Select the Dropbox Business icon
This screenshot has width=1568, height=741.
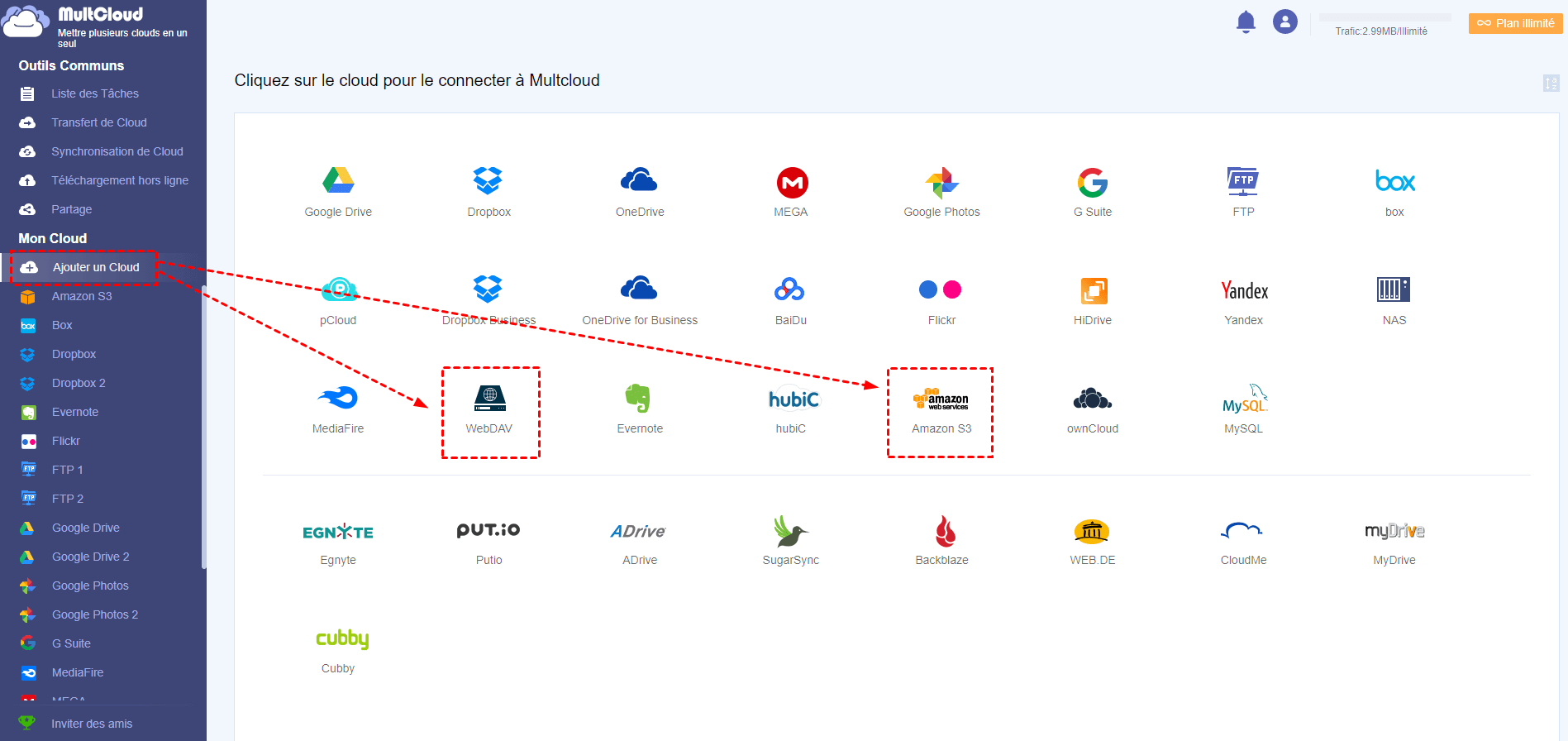point(488,289)
